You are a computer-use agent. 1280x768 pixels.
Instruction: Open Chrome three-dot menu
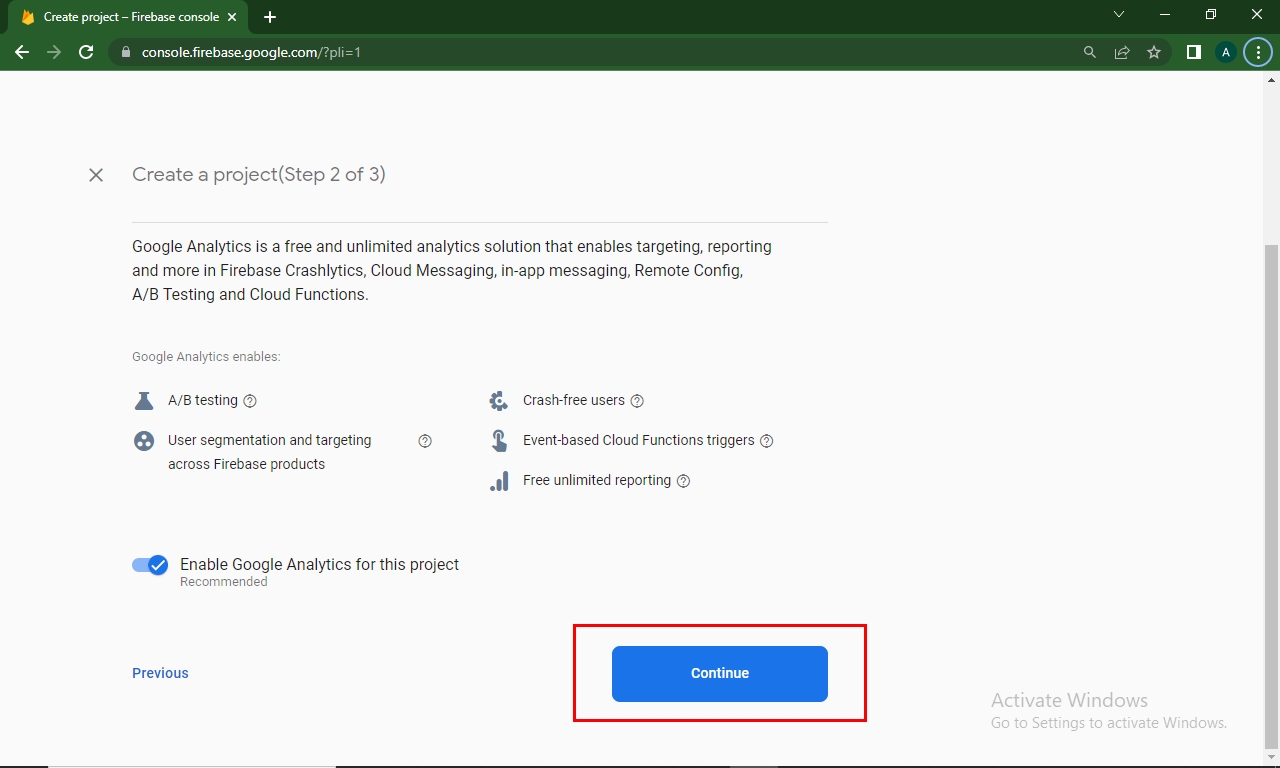tap(1258, 52)
